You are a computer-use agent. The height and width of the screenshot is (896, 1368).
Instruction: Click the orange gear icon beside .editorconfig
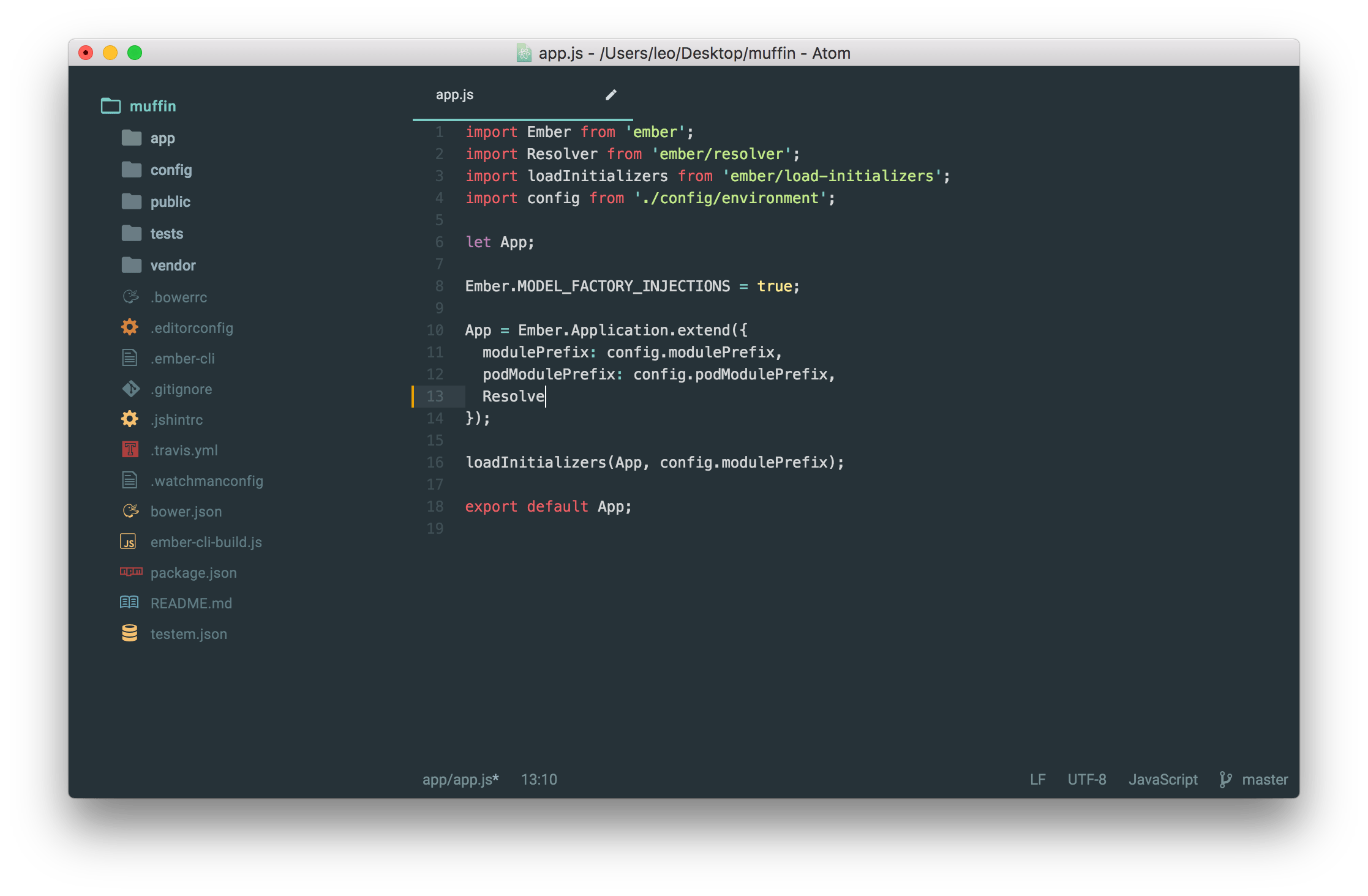(130, 327)
